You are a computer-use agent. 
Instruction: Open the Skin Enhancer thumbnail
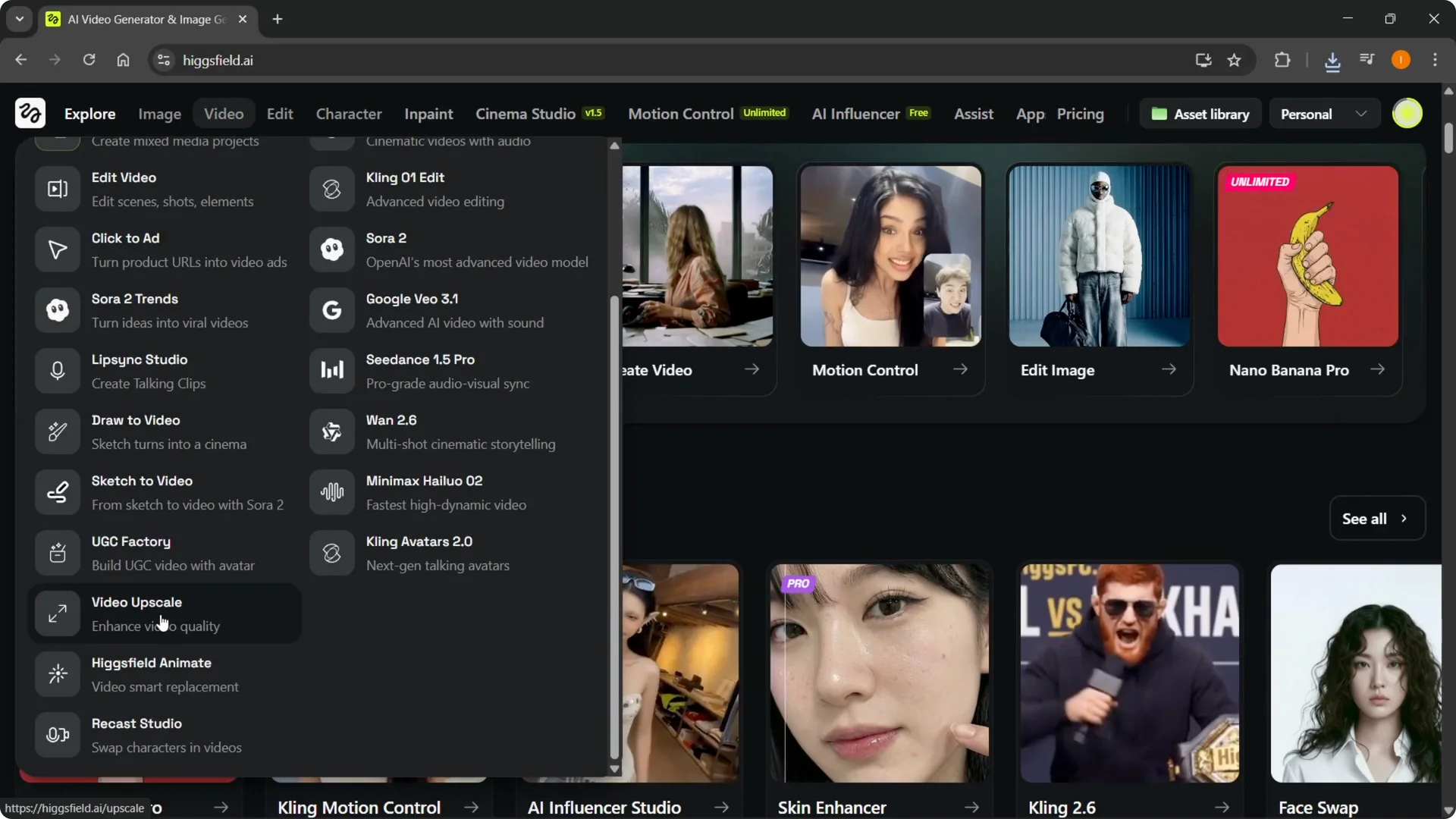pyautogui.click(x=878, y=673)
